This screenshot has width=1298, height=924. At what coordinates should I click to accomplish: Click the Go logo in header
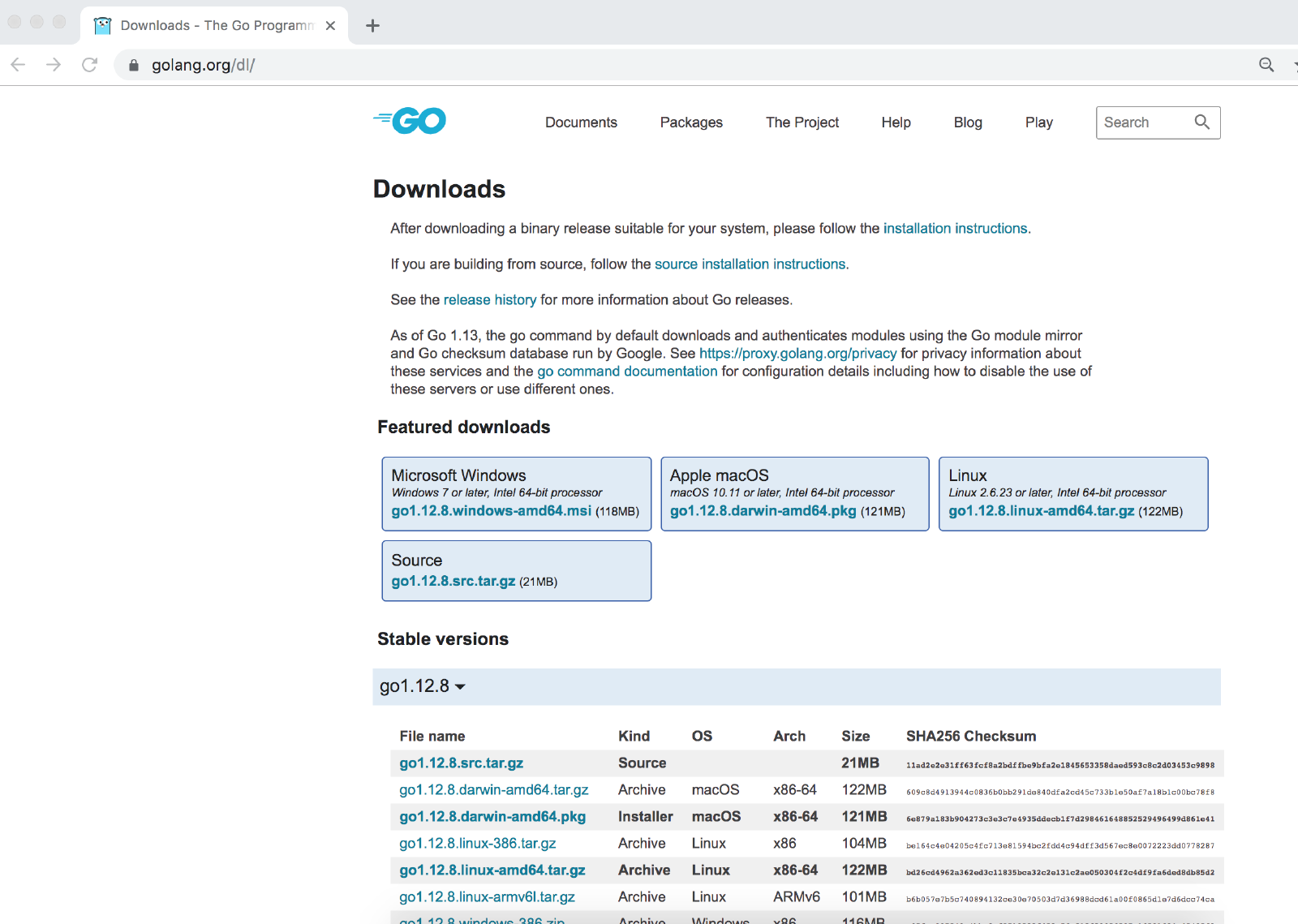(x=410, y=122)
